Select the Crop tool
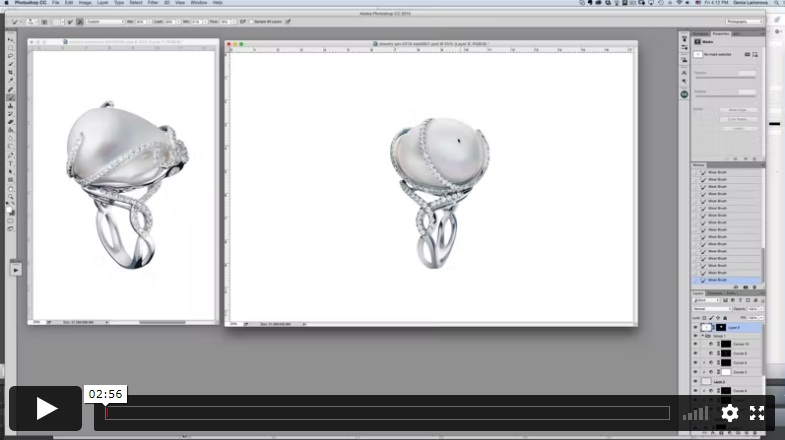 click(x=11, y=73)
